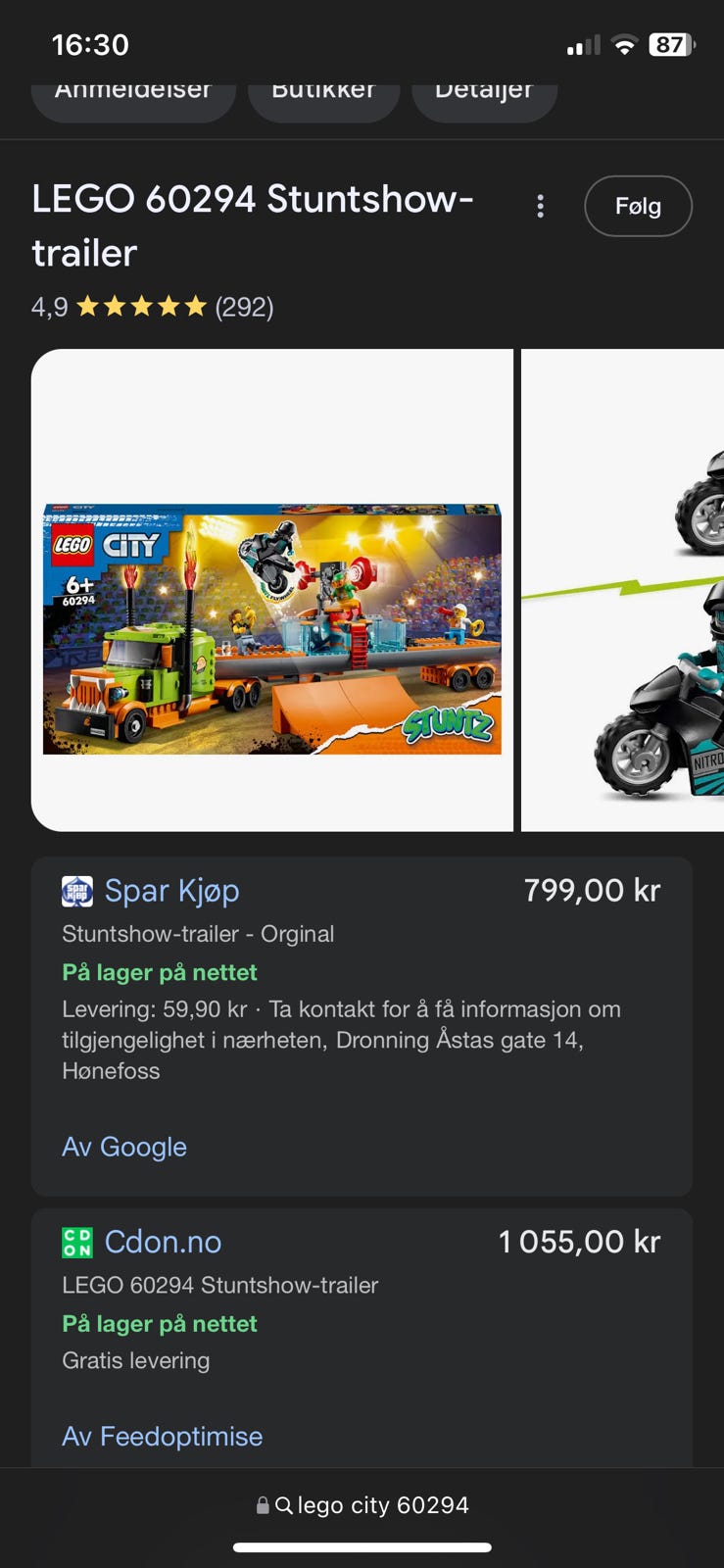724x1568 pixels.
Task: View the stunt motorcycle product image
Action: (x=623, y=590)
